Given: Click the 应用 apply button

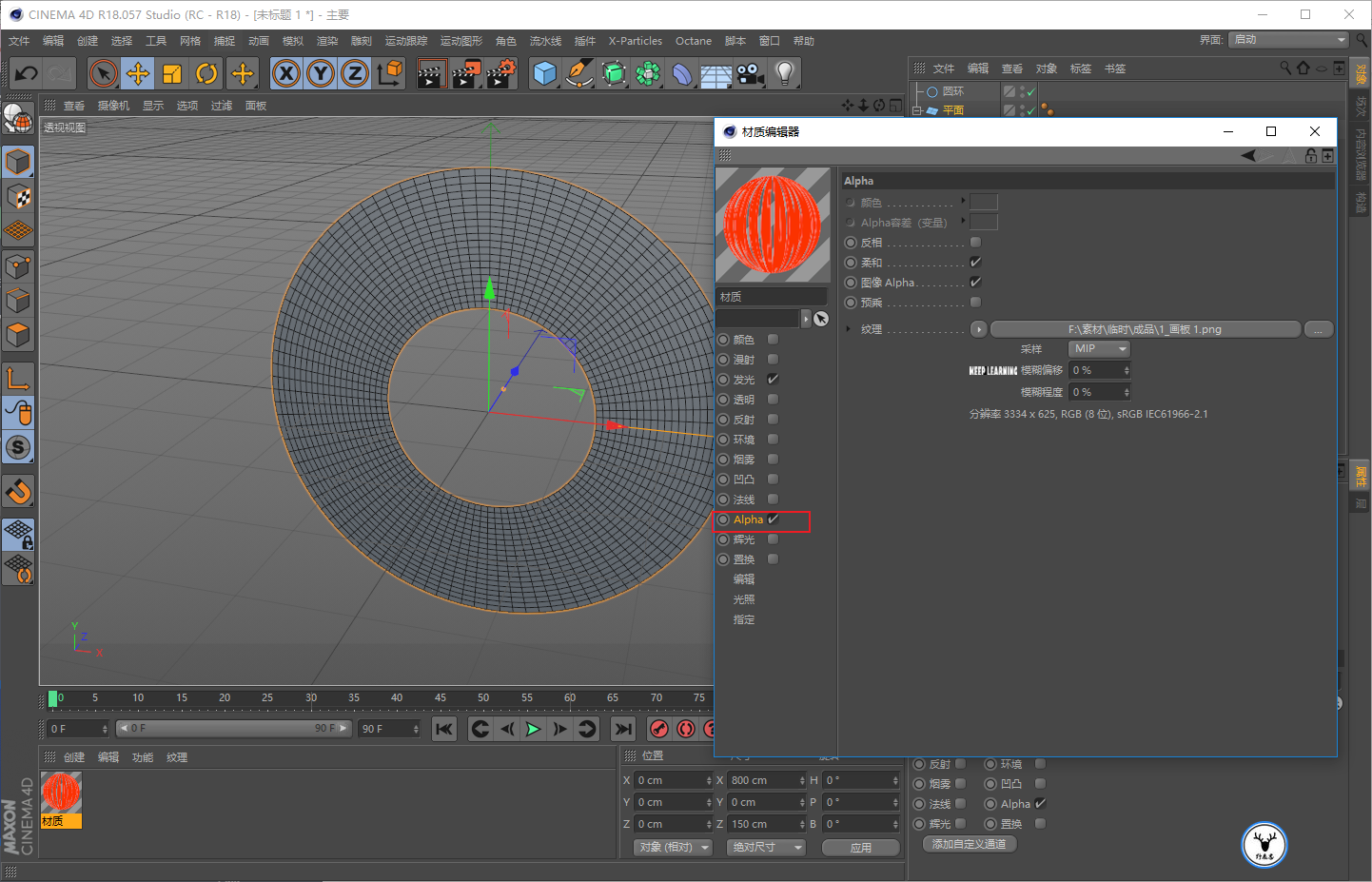Looking at the screenshot, I should (x=861, y=847).
